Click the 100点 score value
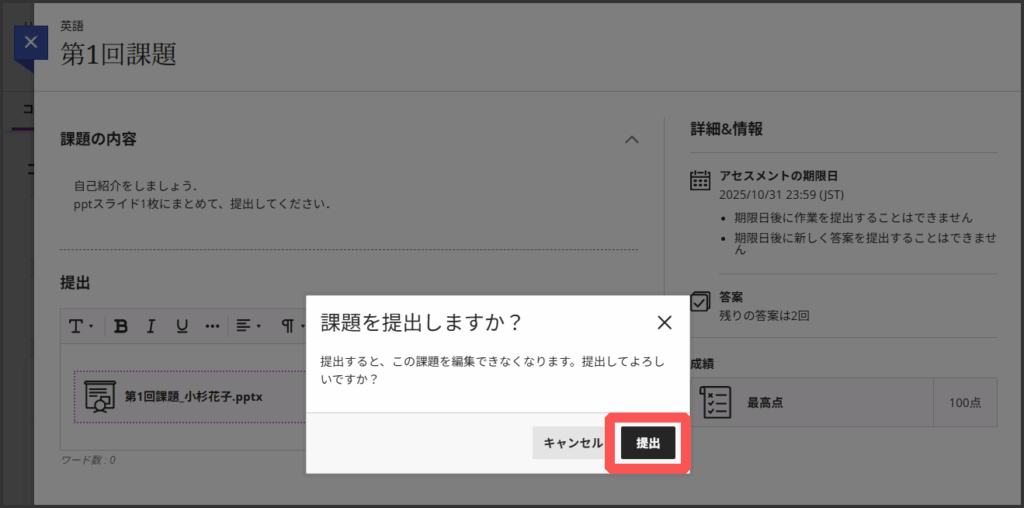 (964, 402)
